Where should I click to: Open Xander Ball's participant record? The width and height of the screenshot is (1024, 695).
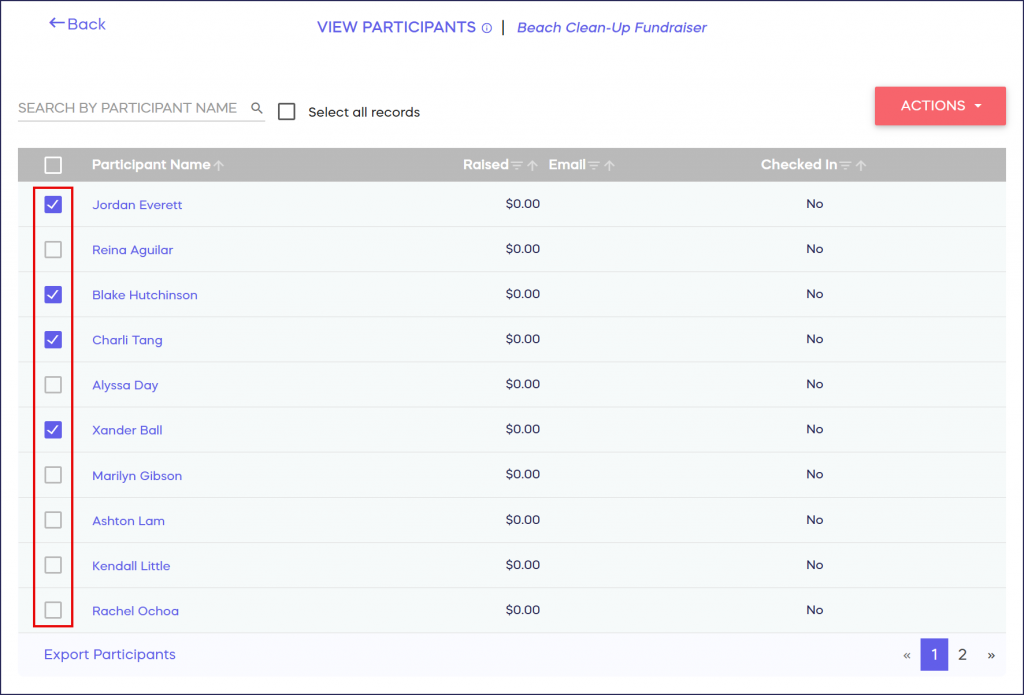(x=127, y=430)
